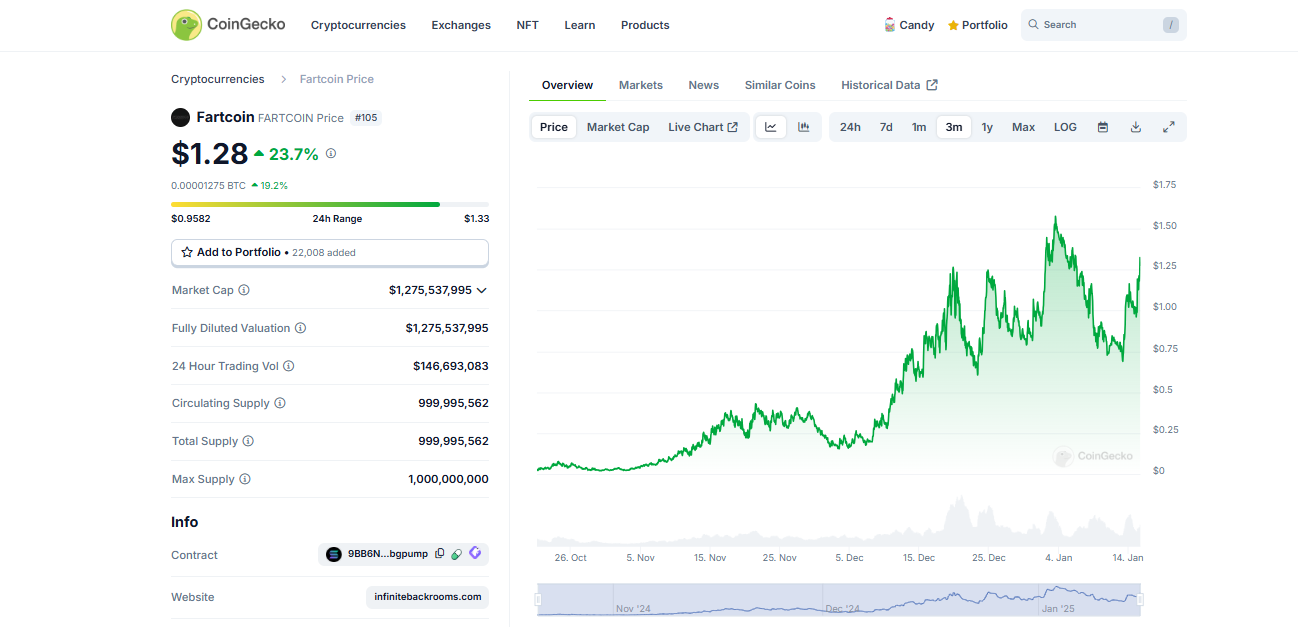The image size is (1298, 627).
Task: Click the Fartcoin coin logo
Action: point(180,117)
